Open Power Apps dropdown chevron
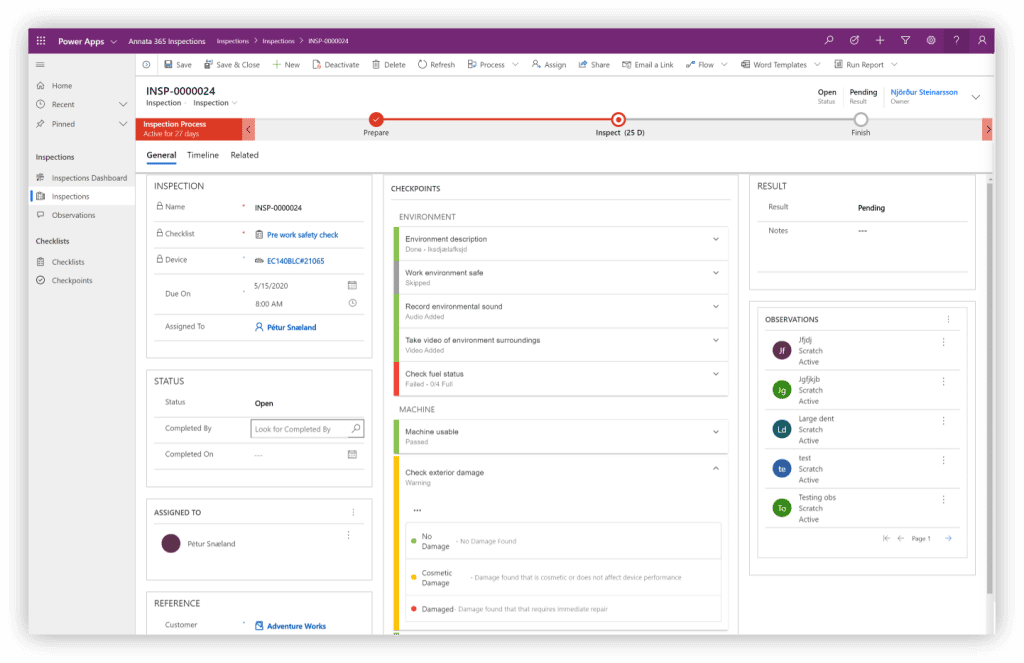 coord(114,41)
